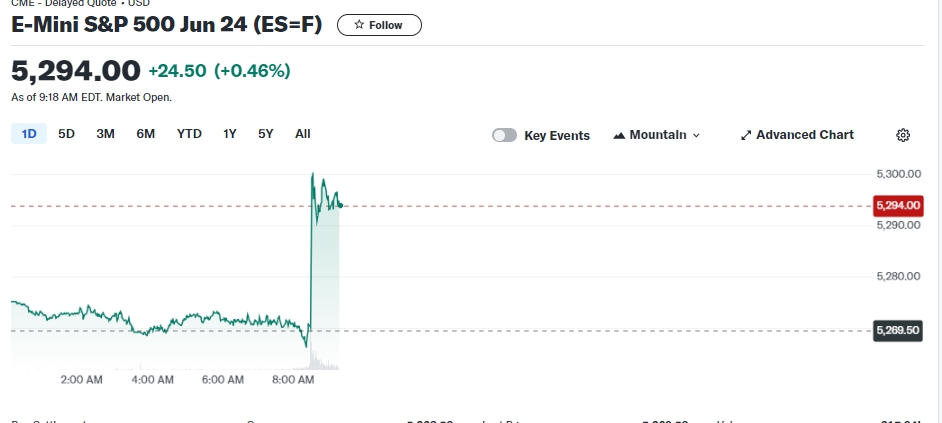The height and width of the screenshot is (423, 942).
Task: Switch to the 5D time range
Action: click(66, 133)
